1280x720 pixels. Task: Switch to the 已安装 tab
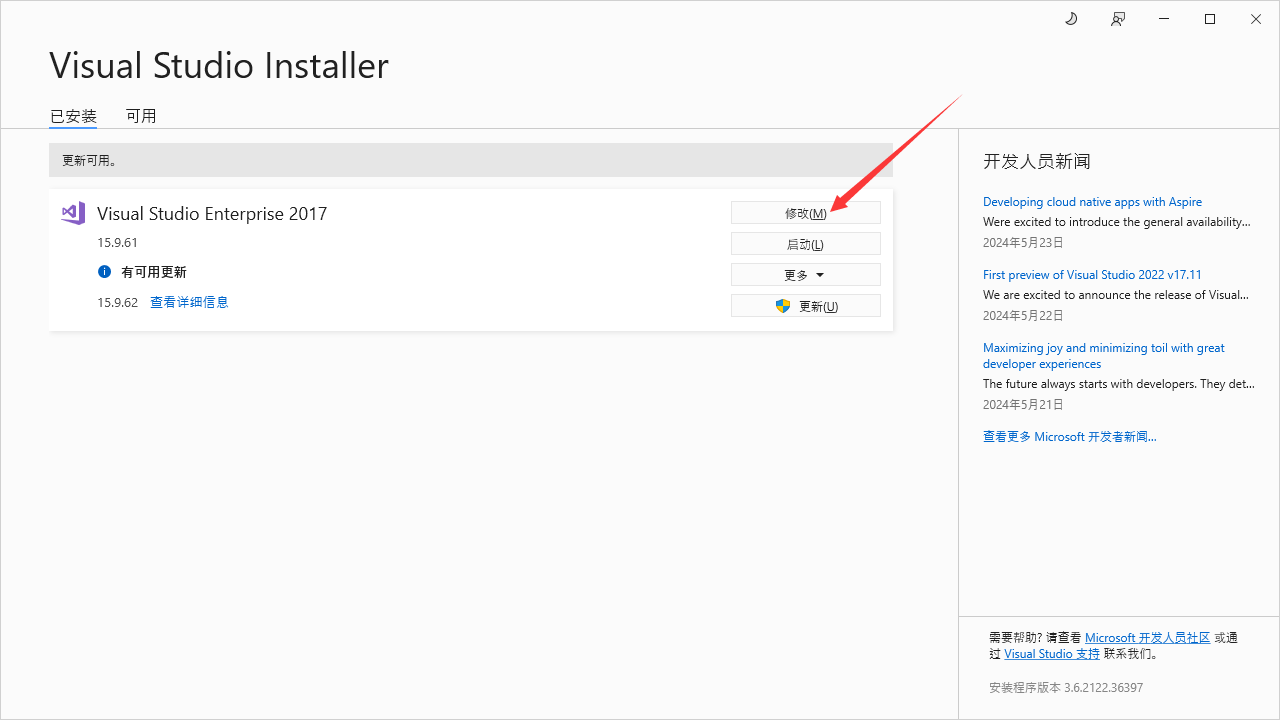73,116
